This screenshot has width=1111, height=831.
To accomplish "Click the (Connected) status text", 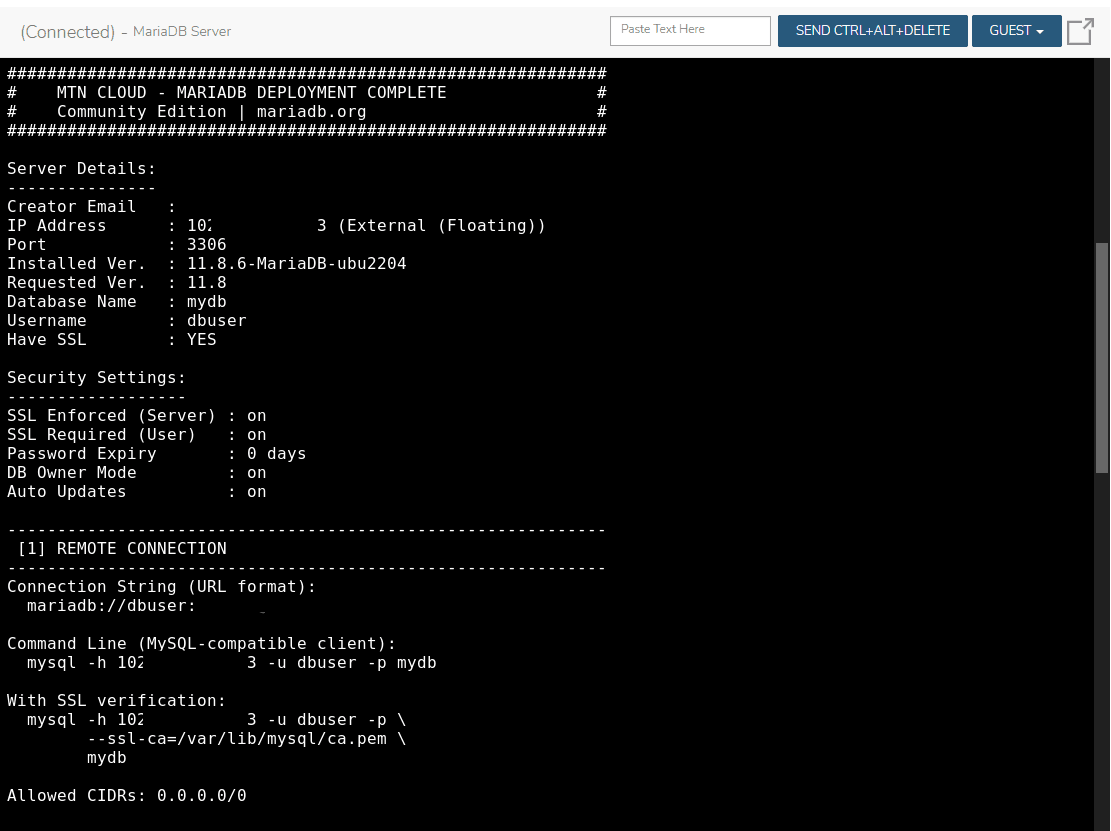I will click(x=67, y=32).
